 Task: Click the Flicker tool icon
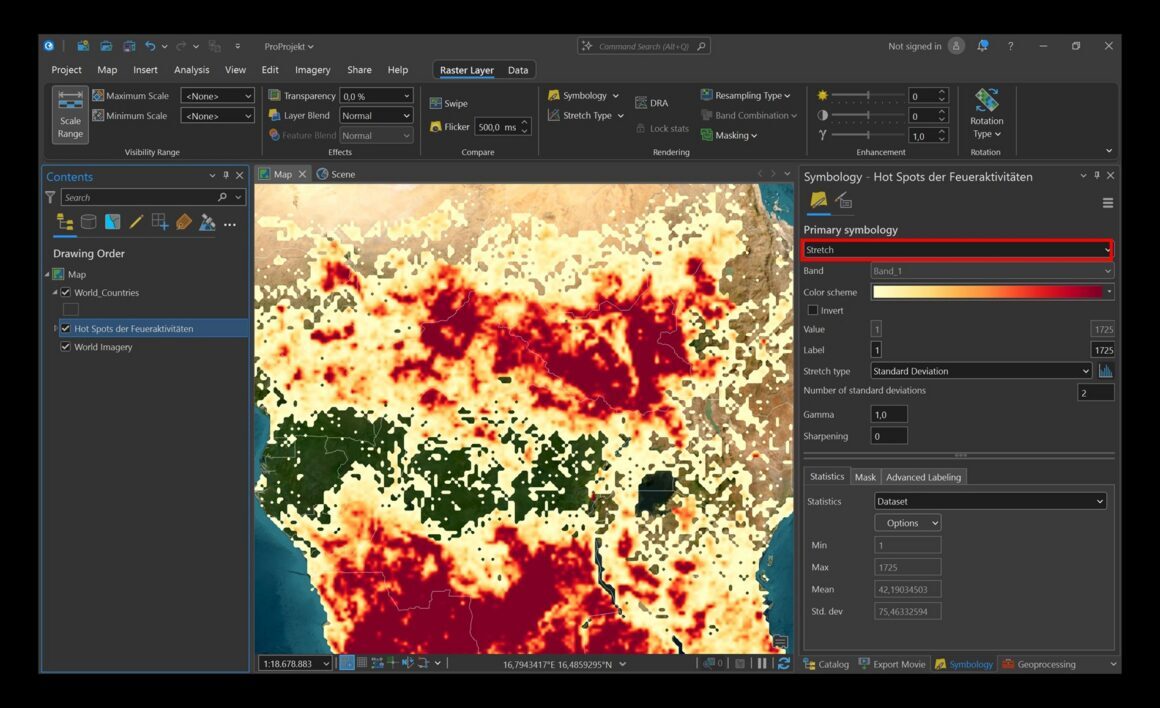click(x=436, y=127)
